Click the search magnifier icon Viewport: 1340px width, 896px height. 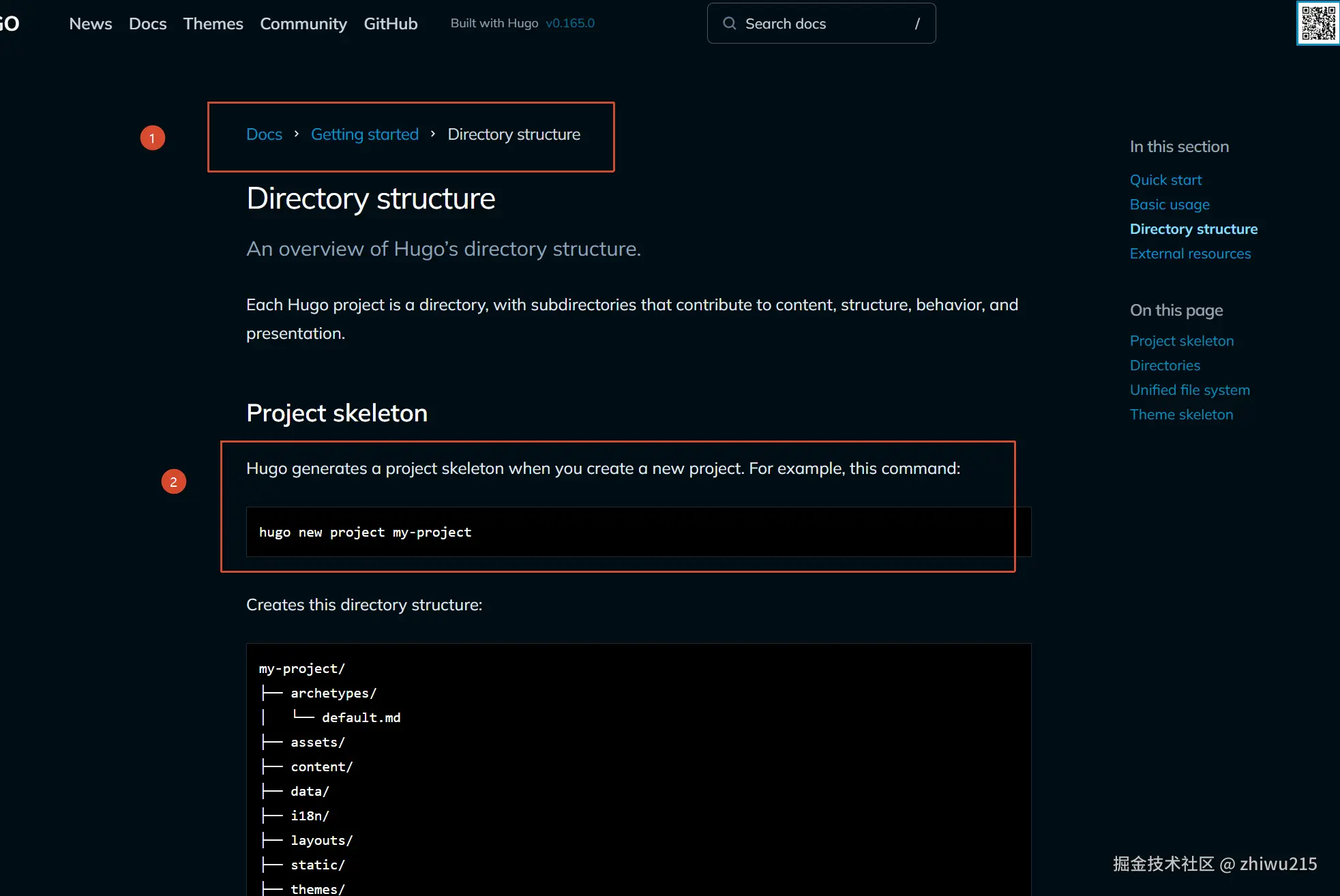[729, 23]
